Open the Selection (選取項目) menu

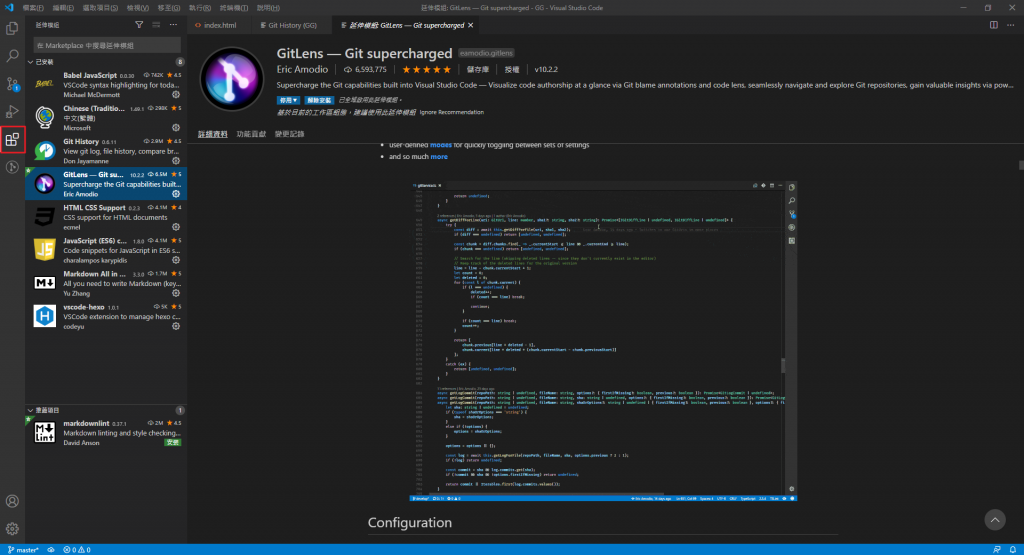[100, 8]
